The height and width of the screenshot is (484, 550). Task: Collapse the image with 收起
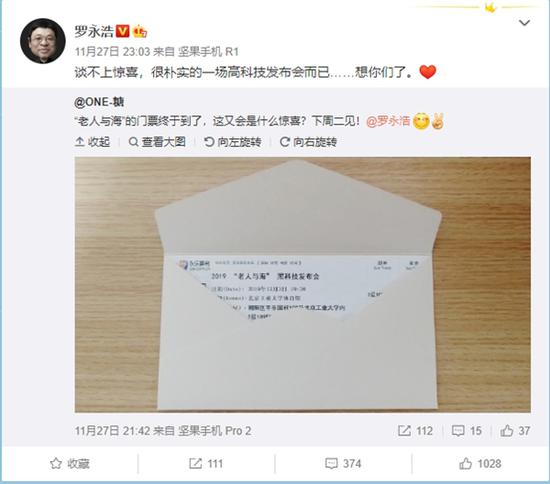tap(93, 142)
